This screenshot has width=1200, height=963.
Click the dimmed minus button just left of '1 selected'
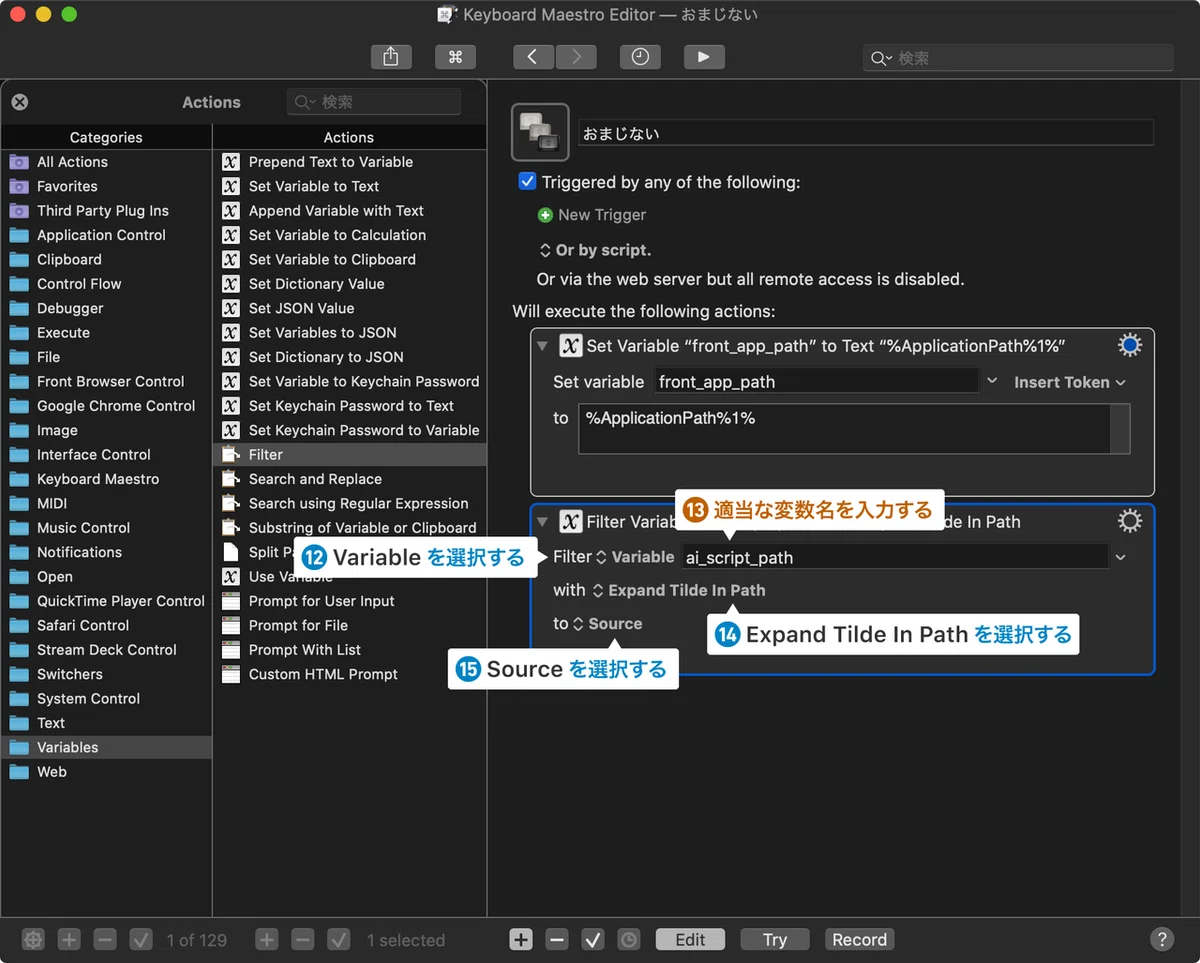[x=303, y=939]
